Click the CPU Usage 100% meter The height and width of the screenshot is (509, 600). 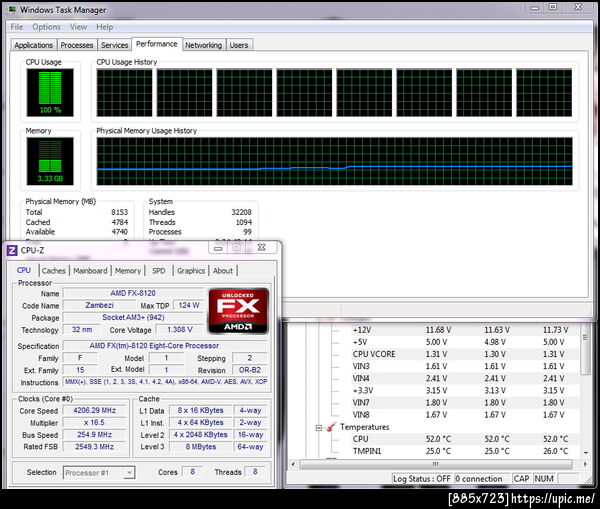click(50, 93)
